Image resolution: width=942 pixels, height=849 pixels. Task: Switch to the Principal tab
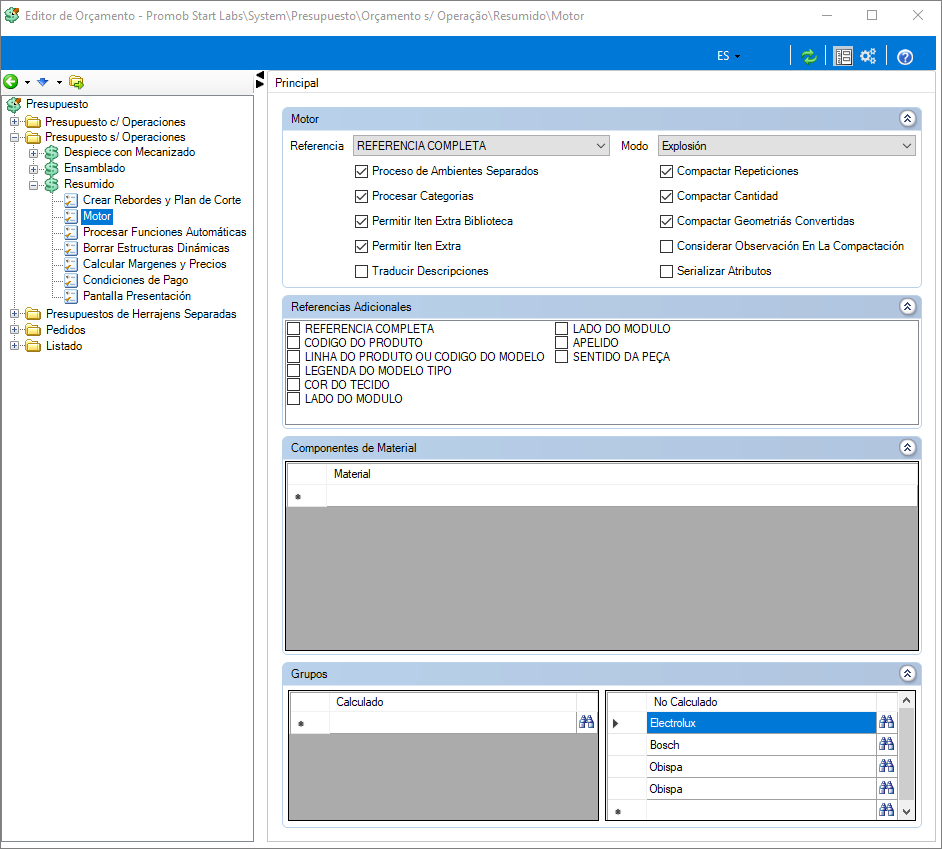tap(297, 83)
